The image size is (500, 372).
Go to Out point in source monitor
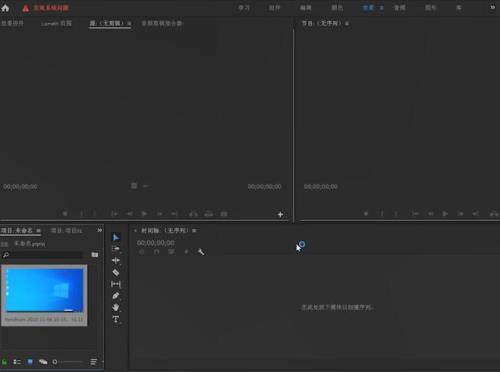[175, 214]
